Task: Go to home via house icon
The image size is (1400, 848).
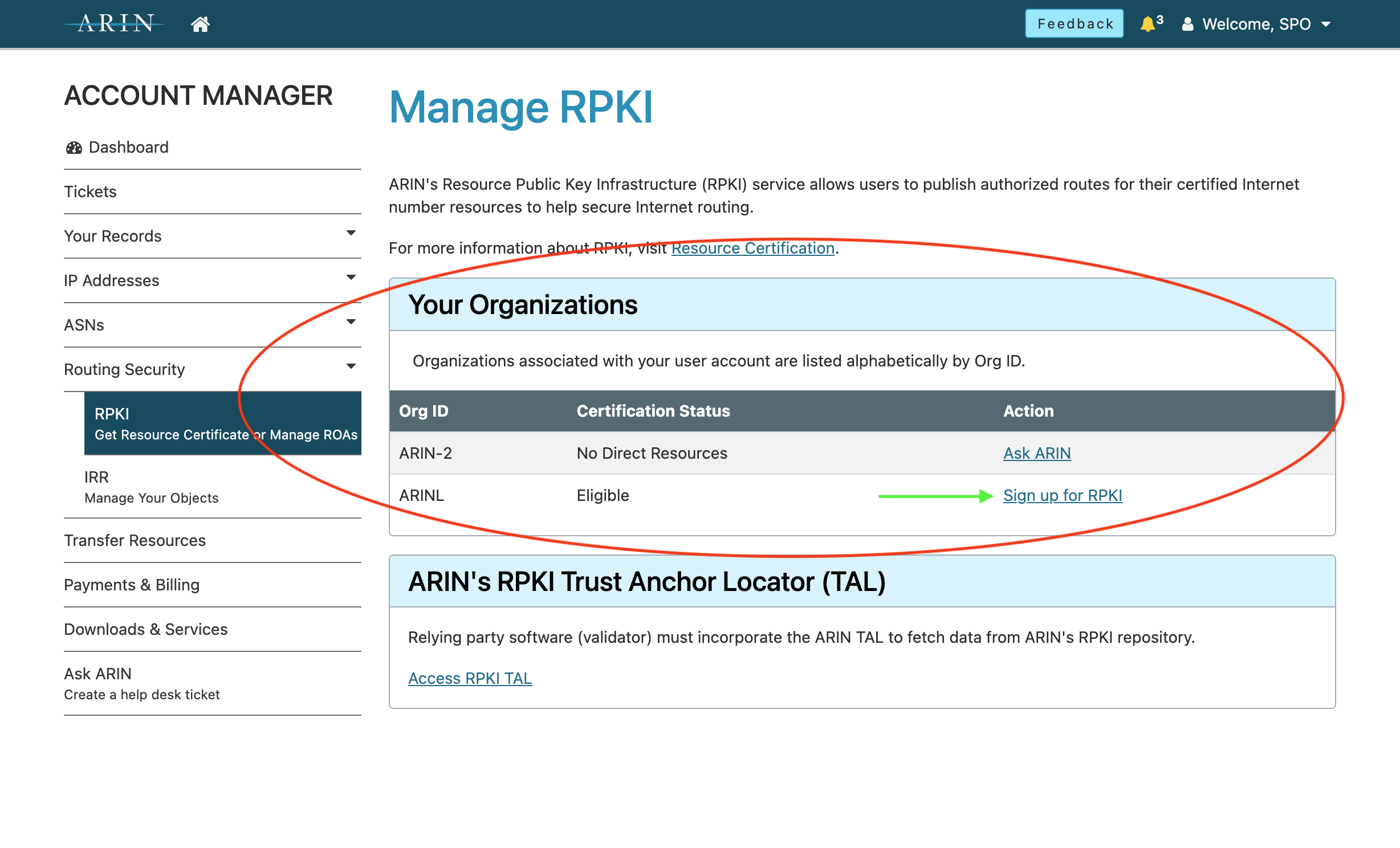Action: (200, 24)
